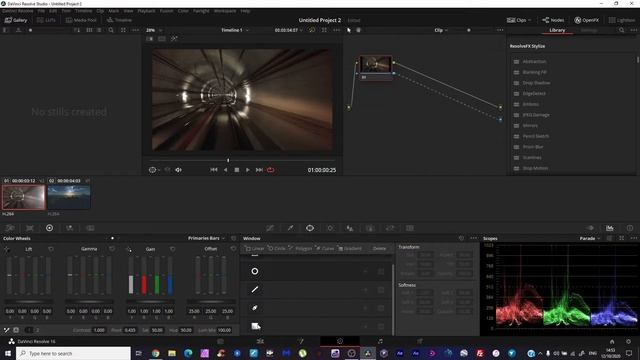Image resolution: width=640 pixels, height=360 pixels.
Task: Toggle the OpenFX panel
Action: (587, 20)
